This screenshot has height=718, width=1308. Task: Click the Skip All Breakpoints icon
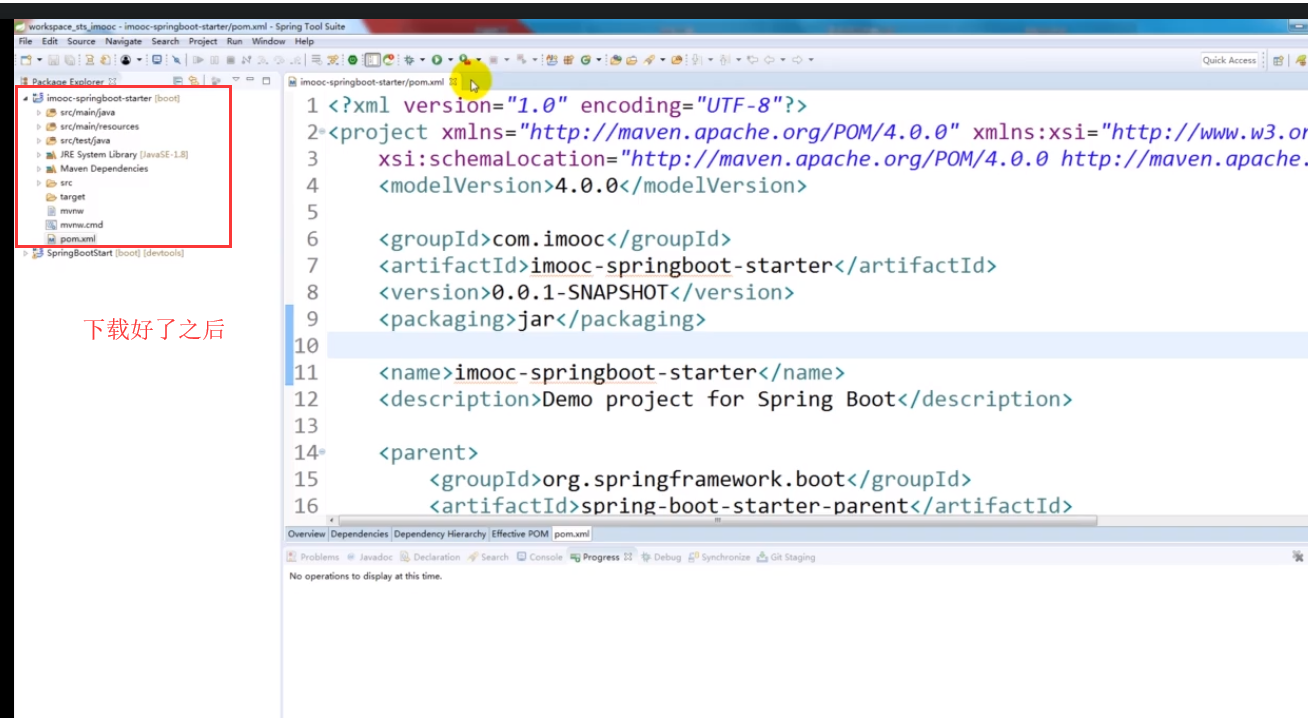pyautogui.click(x=175, y=60)
